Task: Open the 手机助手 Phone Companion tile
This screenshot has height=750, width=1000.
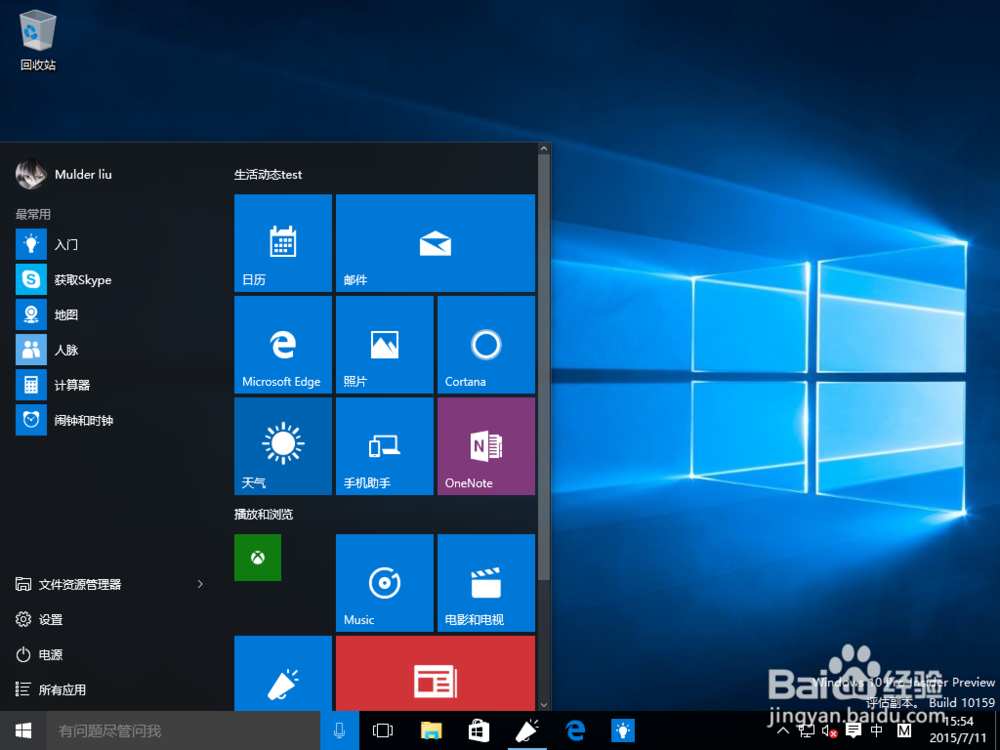Action: 385,446
